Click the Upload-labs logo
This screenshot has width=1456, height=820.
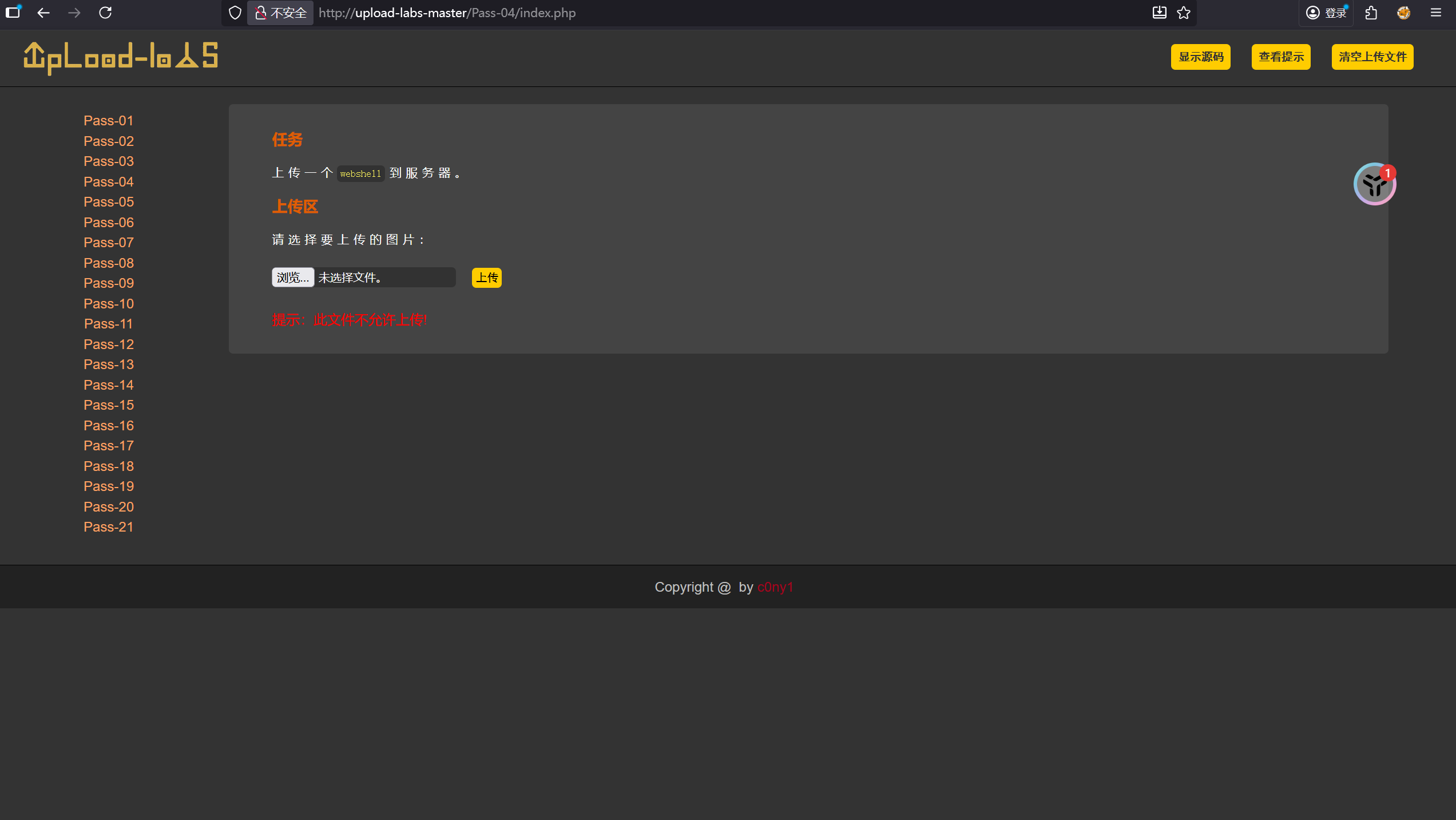(121, 57)
